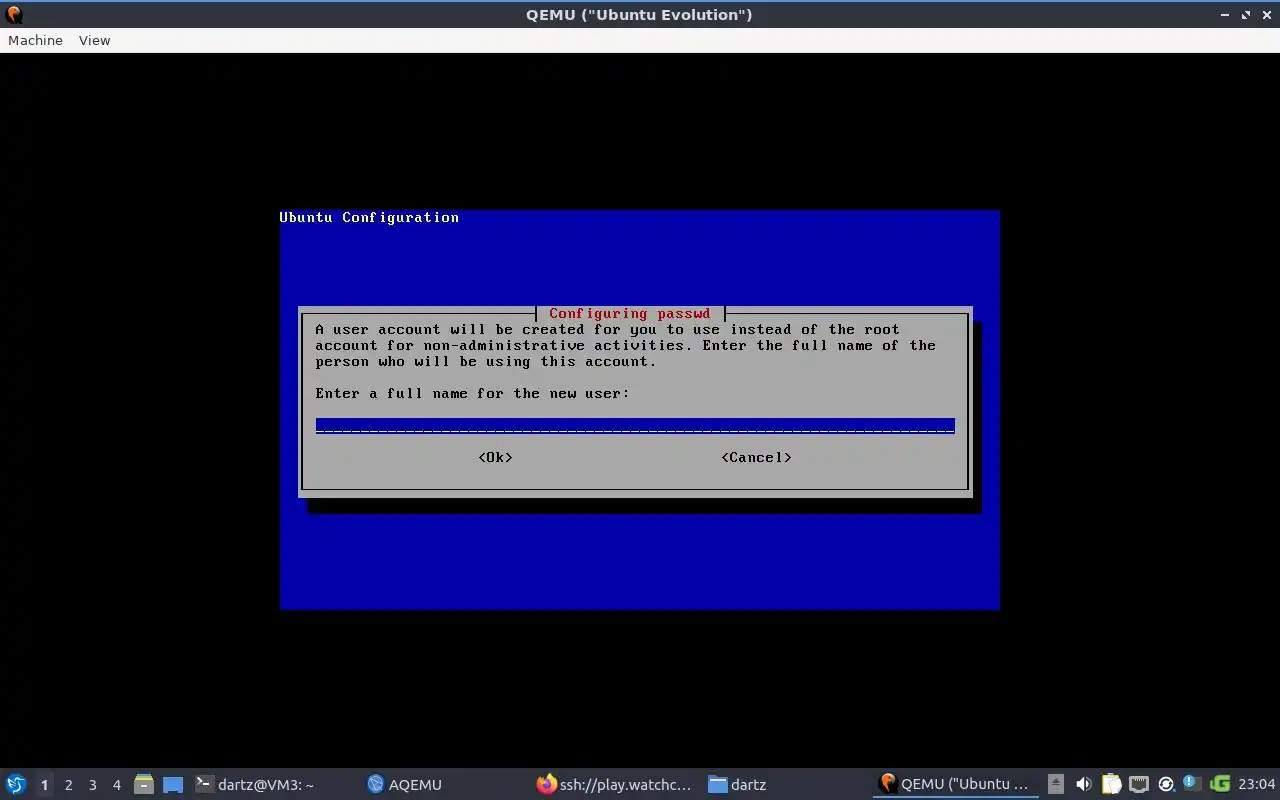The width and height of the screenshot is (1280, 800).
Task: Confirm with the <Ok> button
Action: (x=495, y=457)
